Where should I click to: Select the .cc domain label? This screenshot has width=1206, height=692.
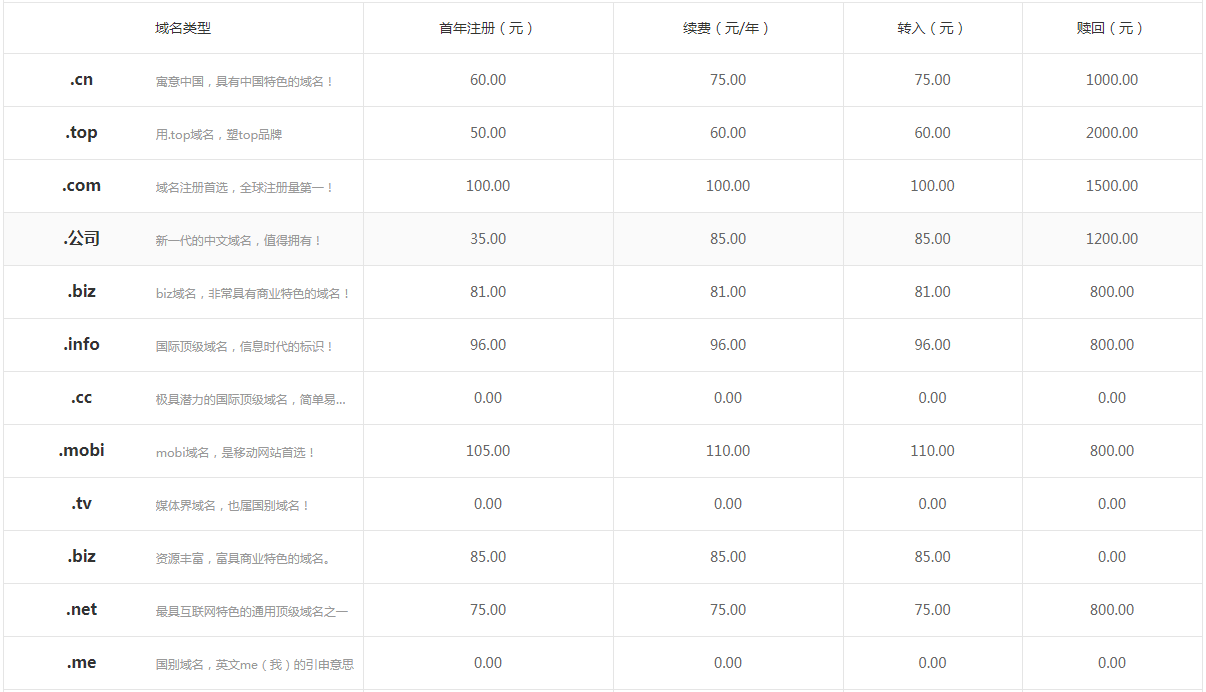click(x=82, y=398)
